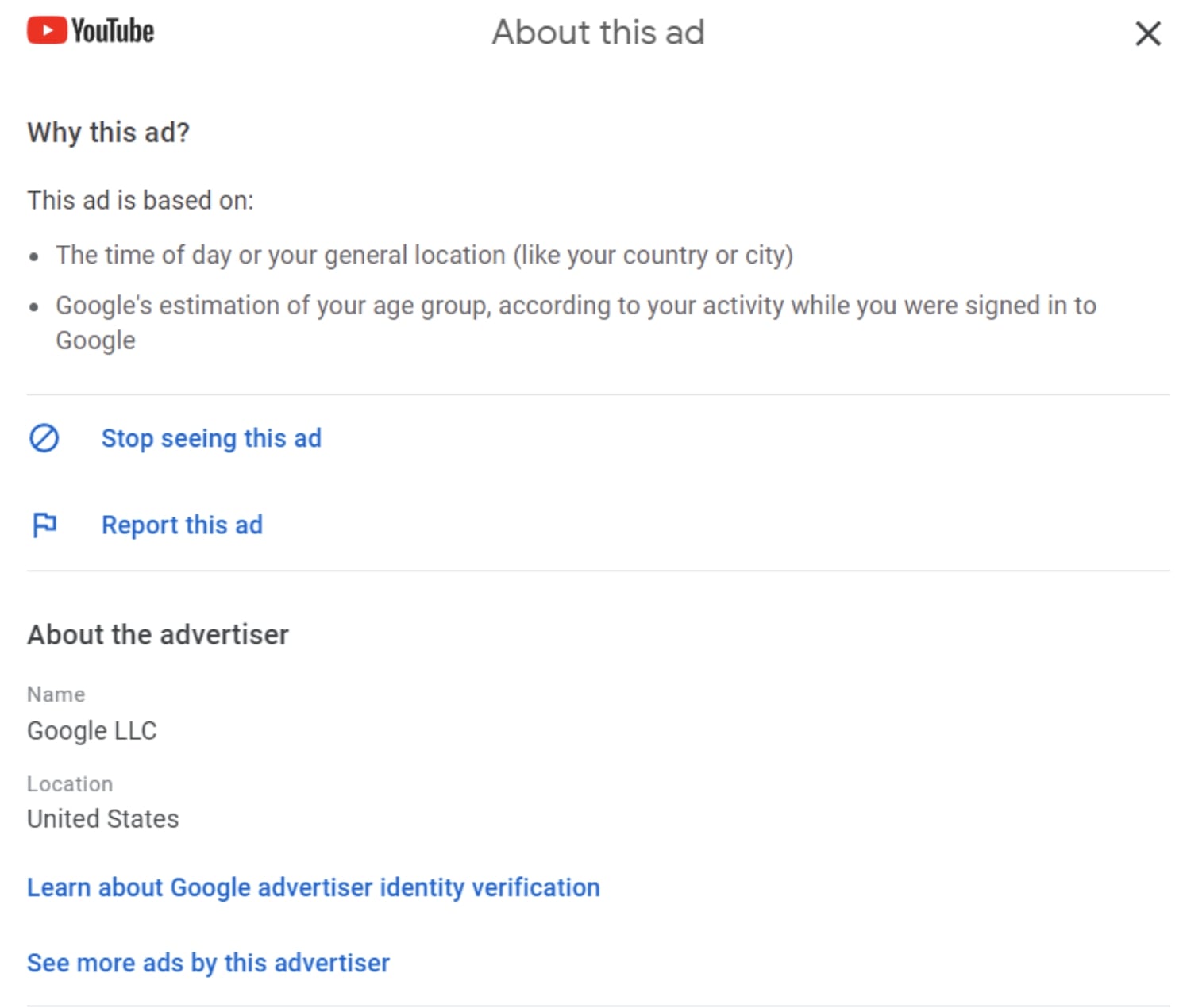The width and height of the screenshot is (1183, 1008).
Task: Click the YouTube wordmark text
Action: [113, 32]
